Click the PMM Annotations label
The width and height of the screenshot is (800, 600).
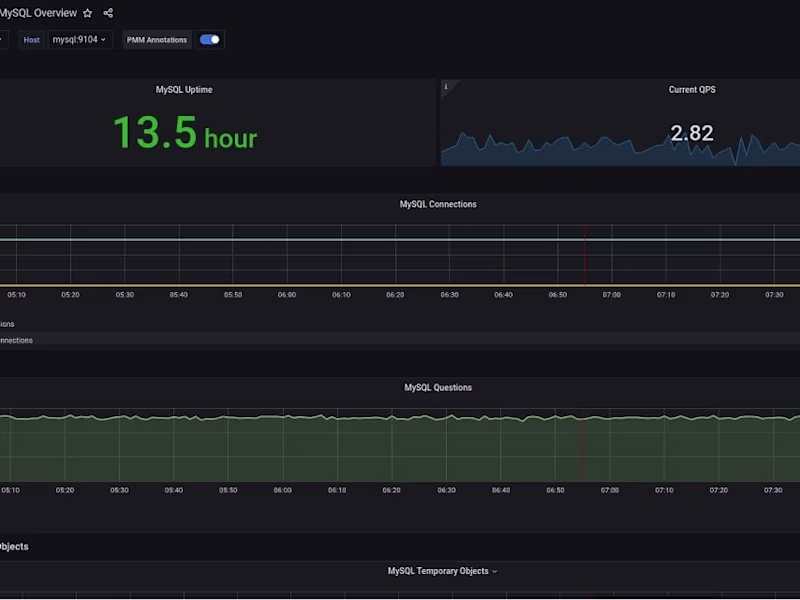157,40
